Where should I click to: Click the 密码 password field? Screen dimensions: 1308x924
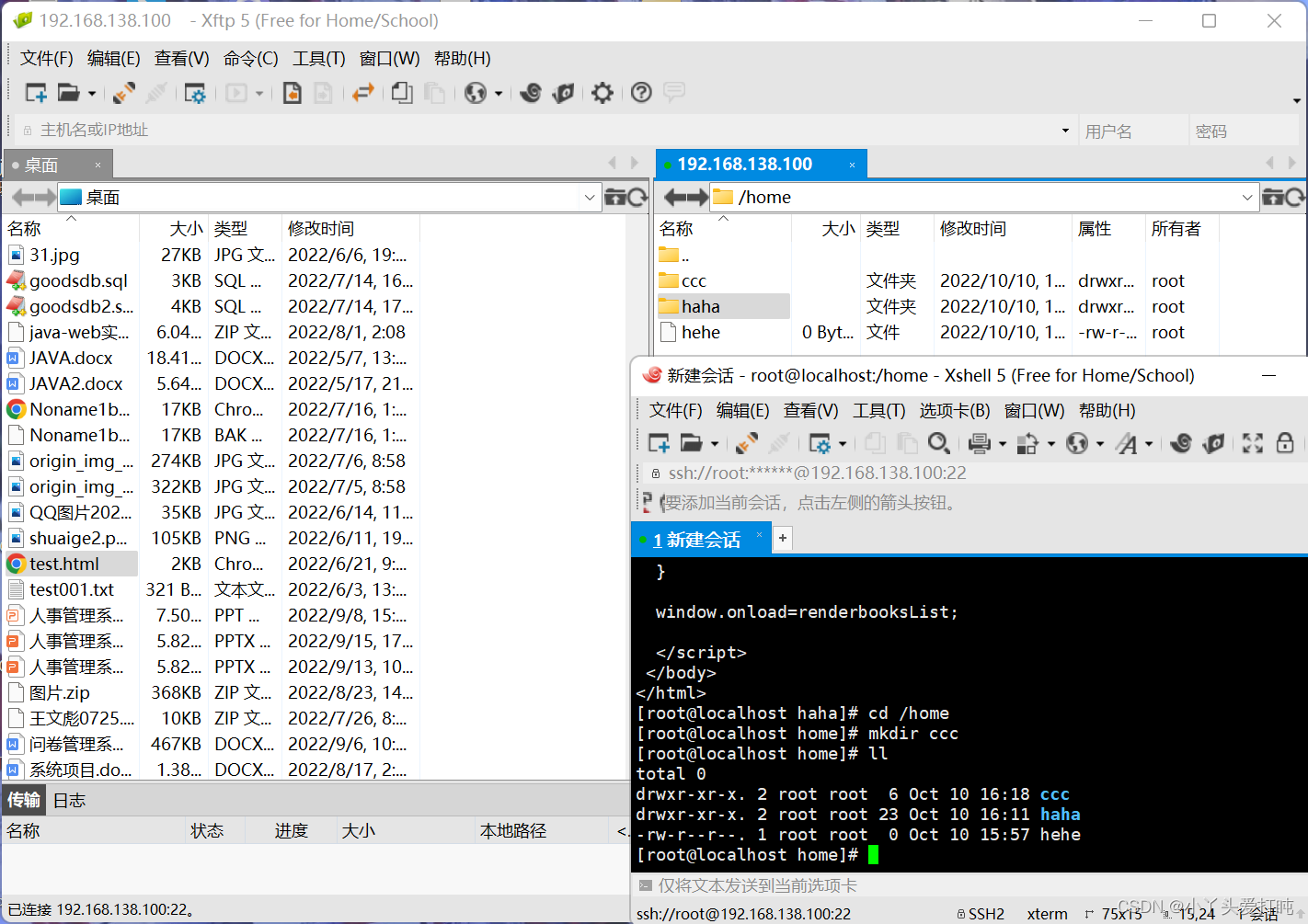click(1244, 131)
